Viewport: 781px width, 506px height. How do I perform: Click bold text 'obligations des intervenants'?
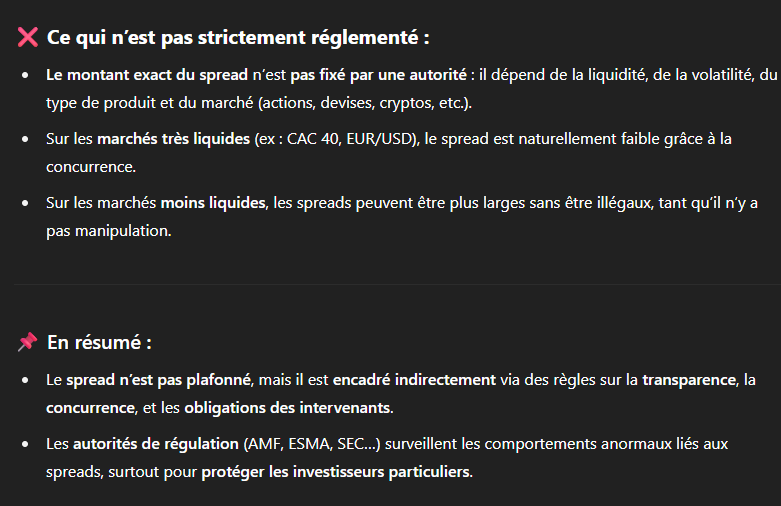click(287, 408)
